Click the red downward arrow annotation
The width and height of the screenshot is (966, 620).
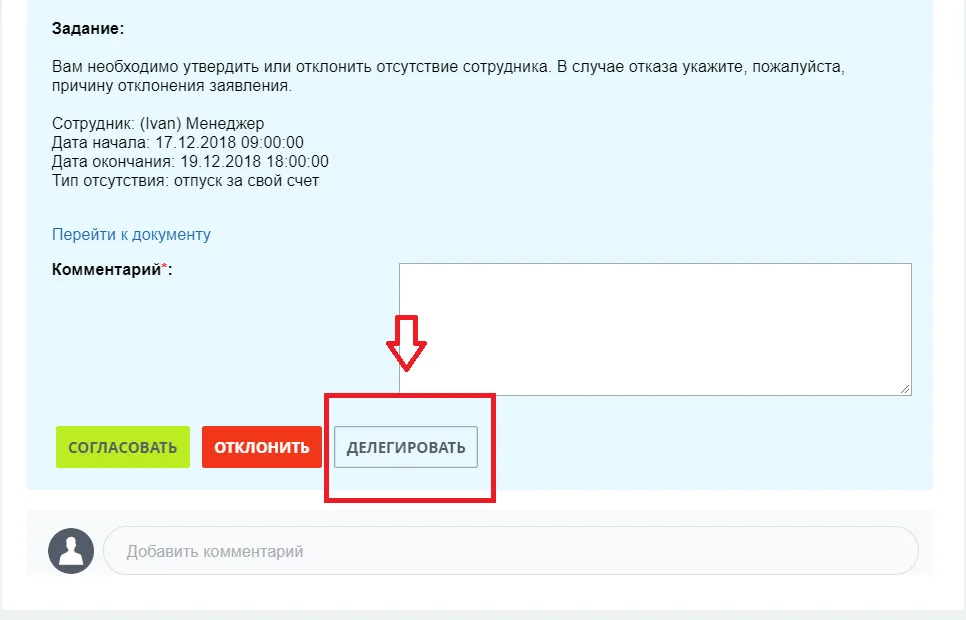[406, 343]
